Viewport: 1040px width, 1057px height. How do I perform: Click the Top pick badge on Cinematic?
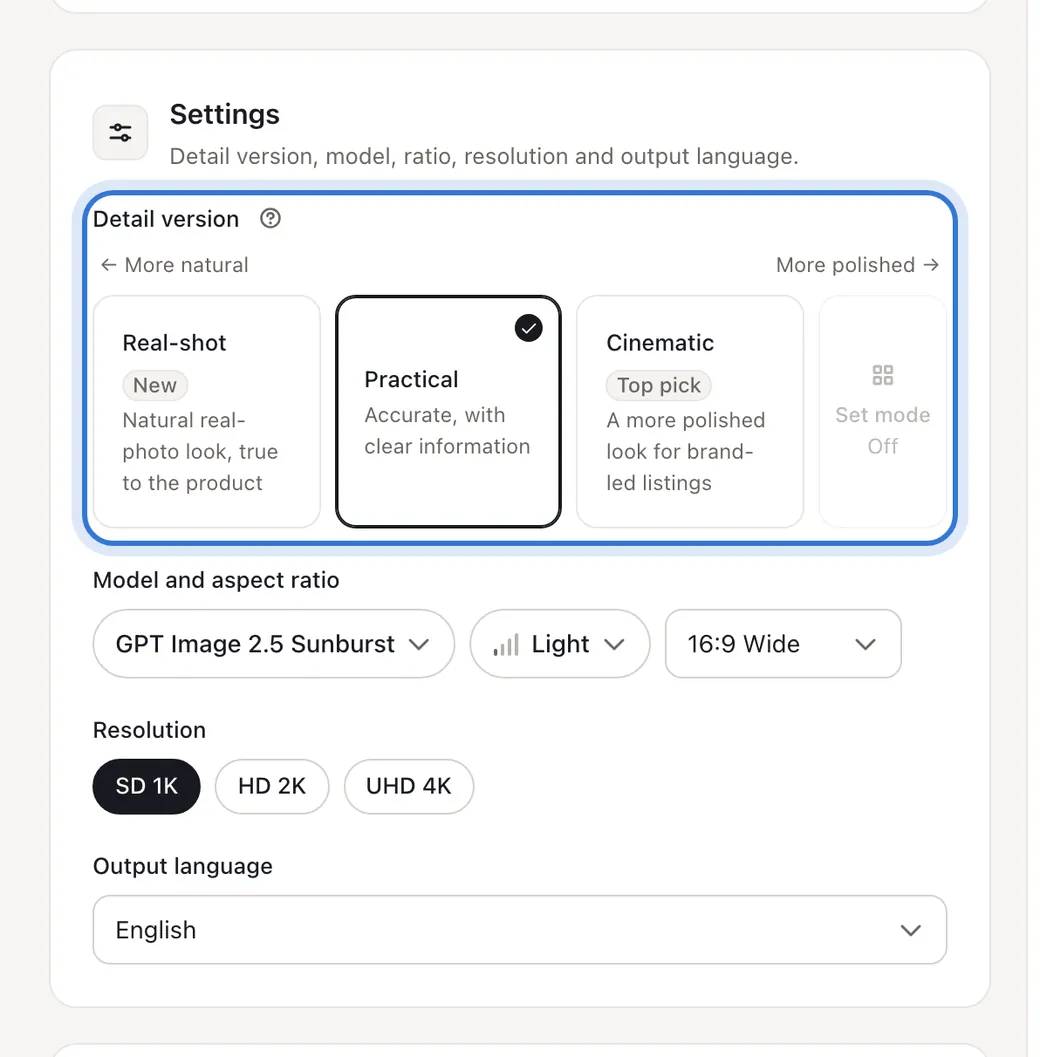pos(659,385)
